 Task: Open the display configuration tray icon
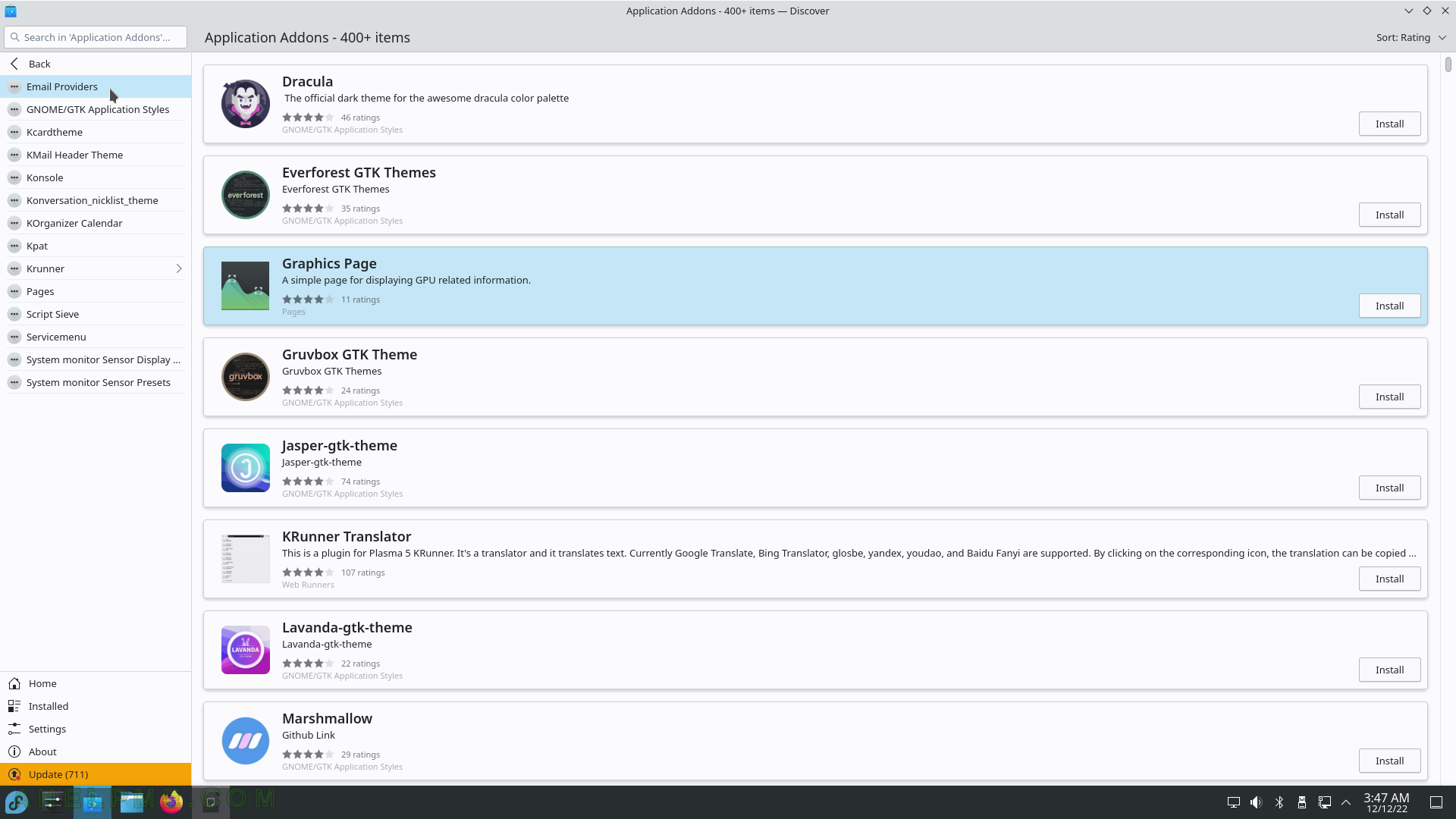tap(1234, 802)
